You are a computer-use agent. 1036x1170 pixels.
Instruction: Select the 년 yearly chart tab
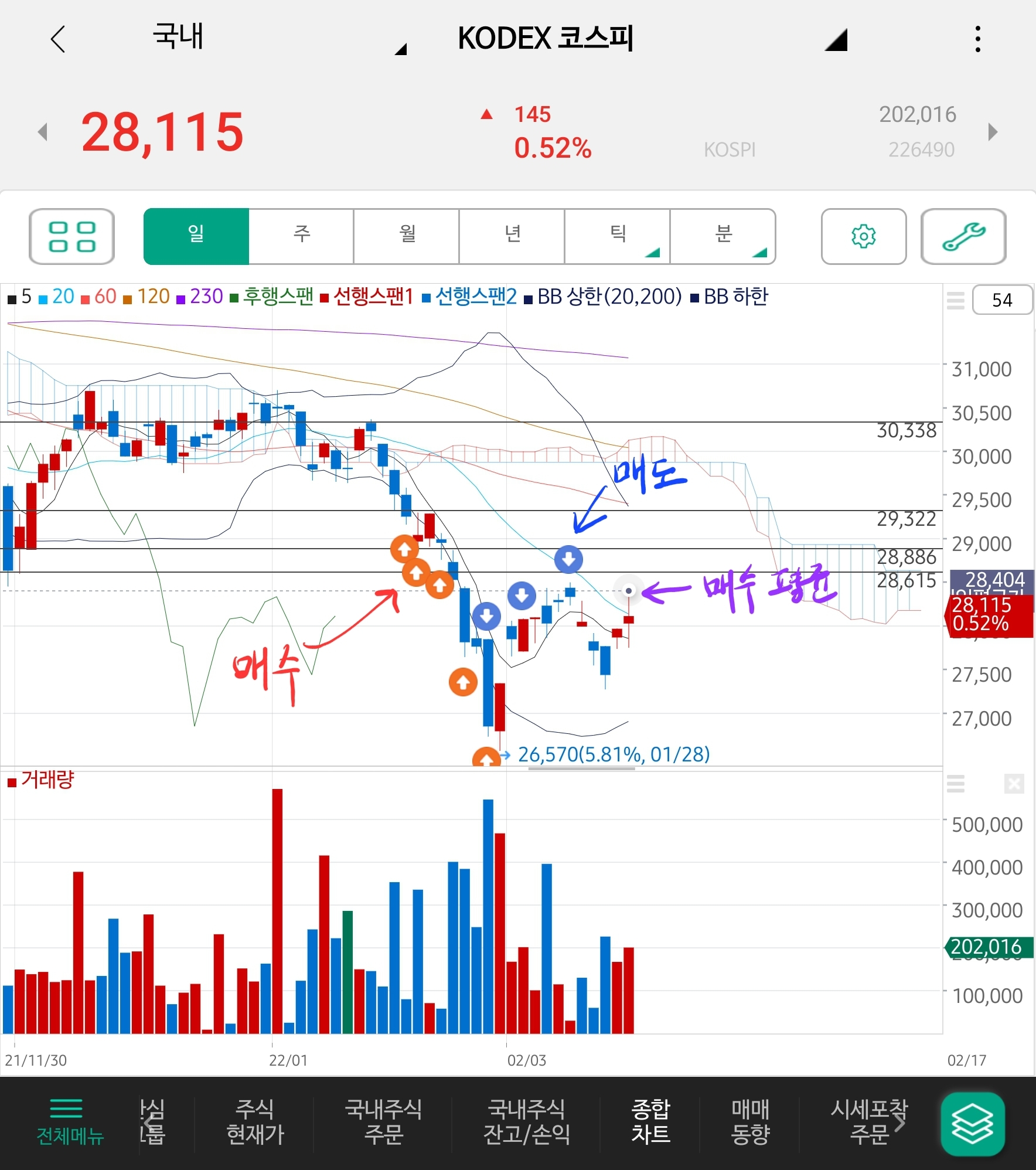pyautogui.click(x=512, y=236)
